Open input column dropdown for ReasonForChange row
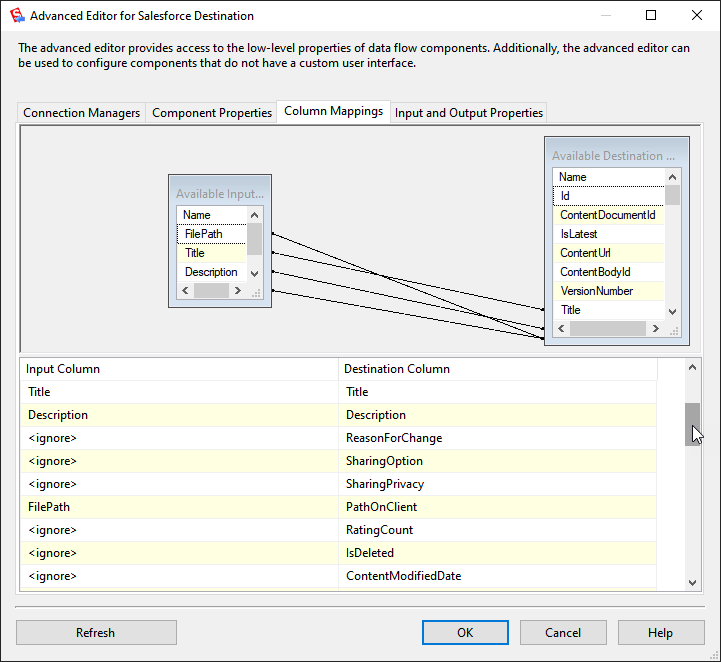 click(x=180, y=438)
